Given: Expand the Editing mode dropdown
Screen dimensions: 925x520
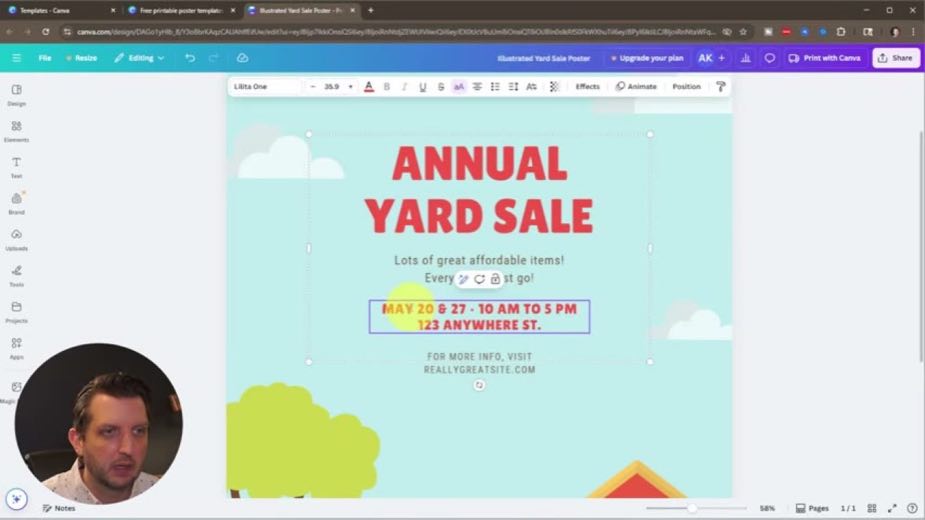Looking at the screenshot, I should [x=139, y=58].
